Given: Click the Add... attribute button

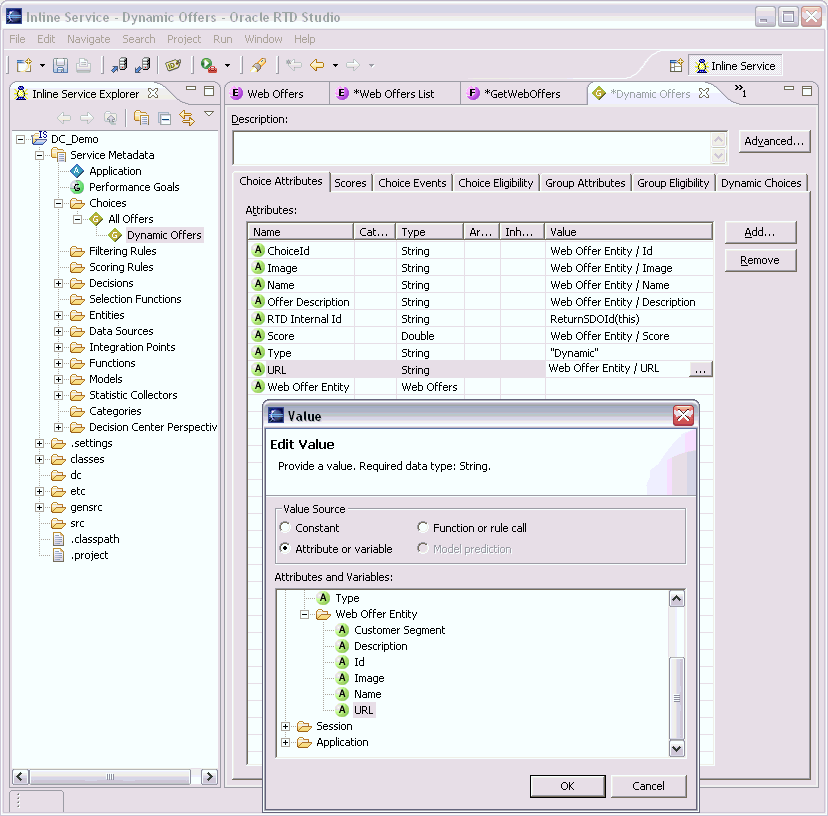Looking at the screenshot, I should tap(759, 232).
